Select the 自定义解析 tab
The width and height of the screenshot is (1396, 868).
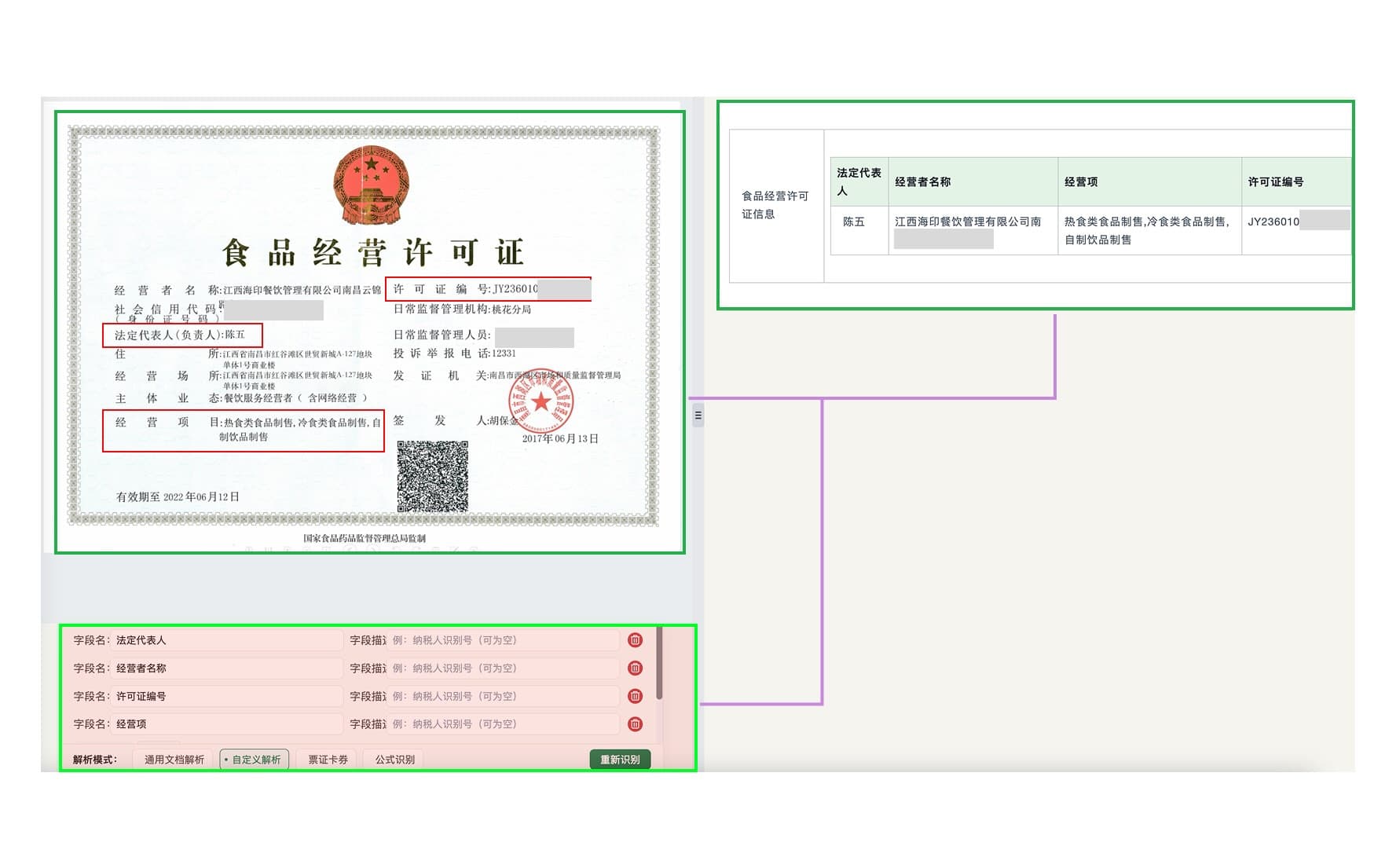click(254, 759)
